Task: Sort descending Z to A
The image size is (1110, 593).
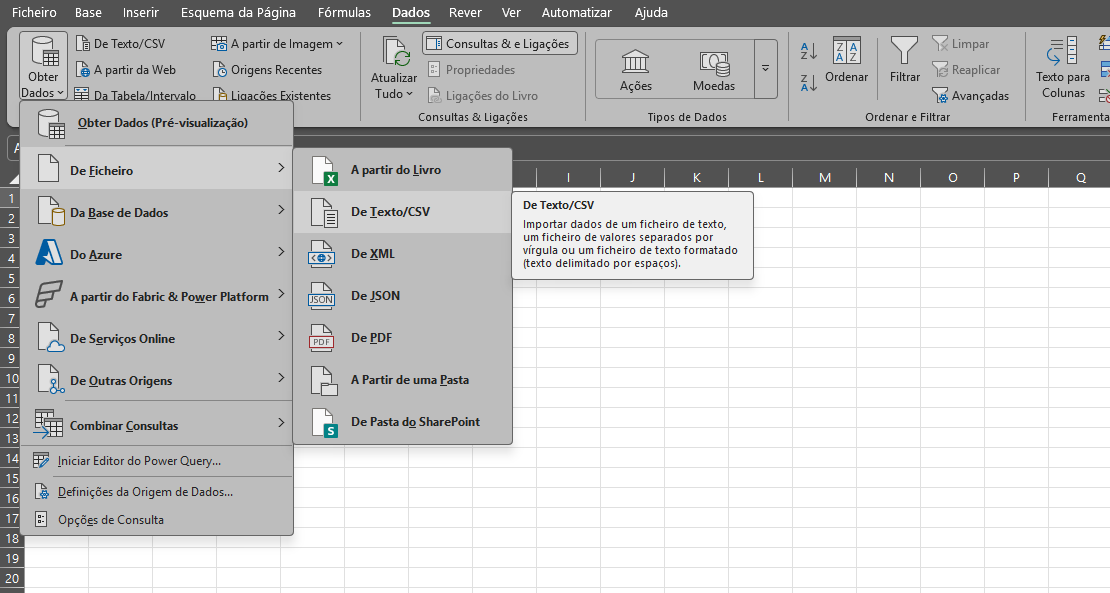Action: [x=808, y=82]
